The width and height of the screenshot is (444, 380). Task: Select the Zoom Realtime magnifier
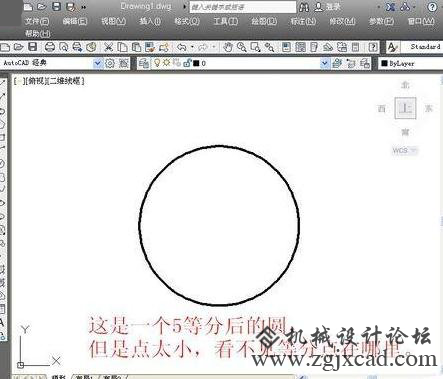click(242, 47)
